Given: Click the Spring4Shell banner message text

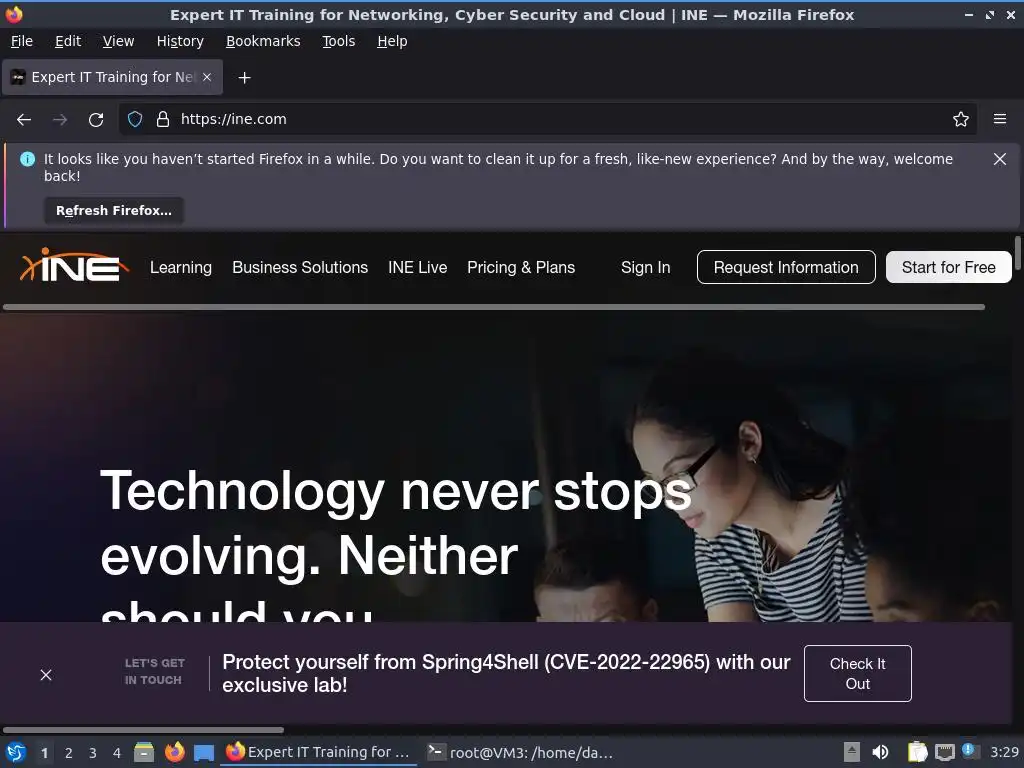Looking at the screenshot, I should tap(506, 673).
